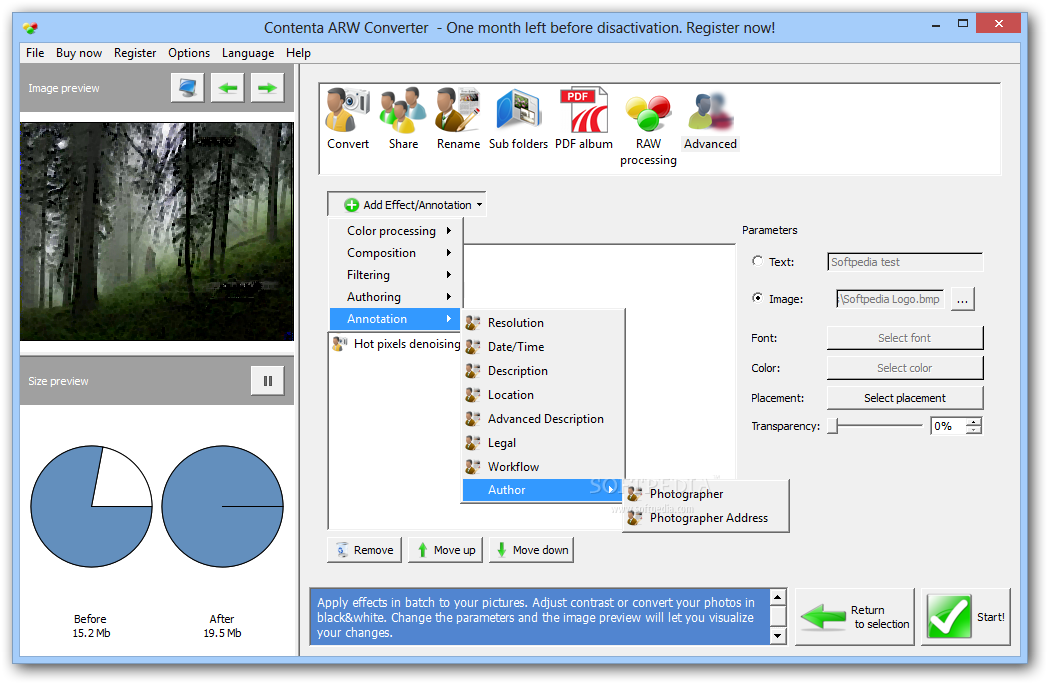The height and width of the screenshot is (684, 1048).
Task: Click the Softpedia test text field
Action: (x=905, y=262)
